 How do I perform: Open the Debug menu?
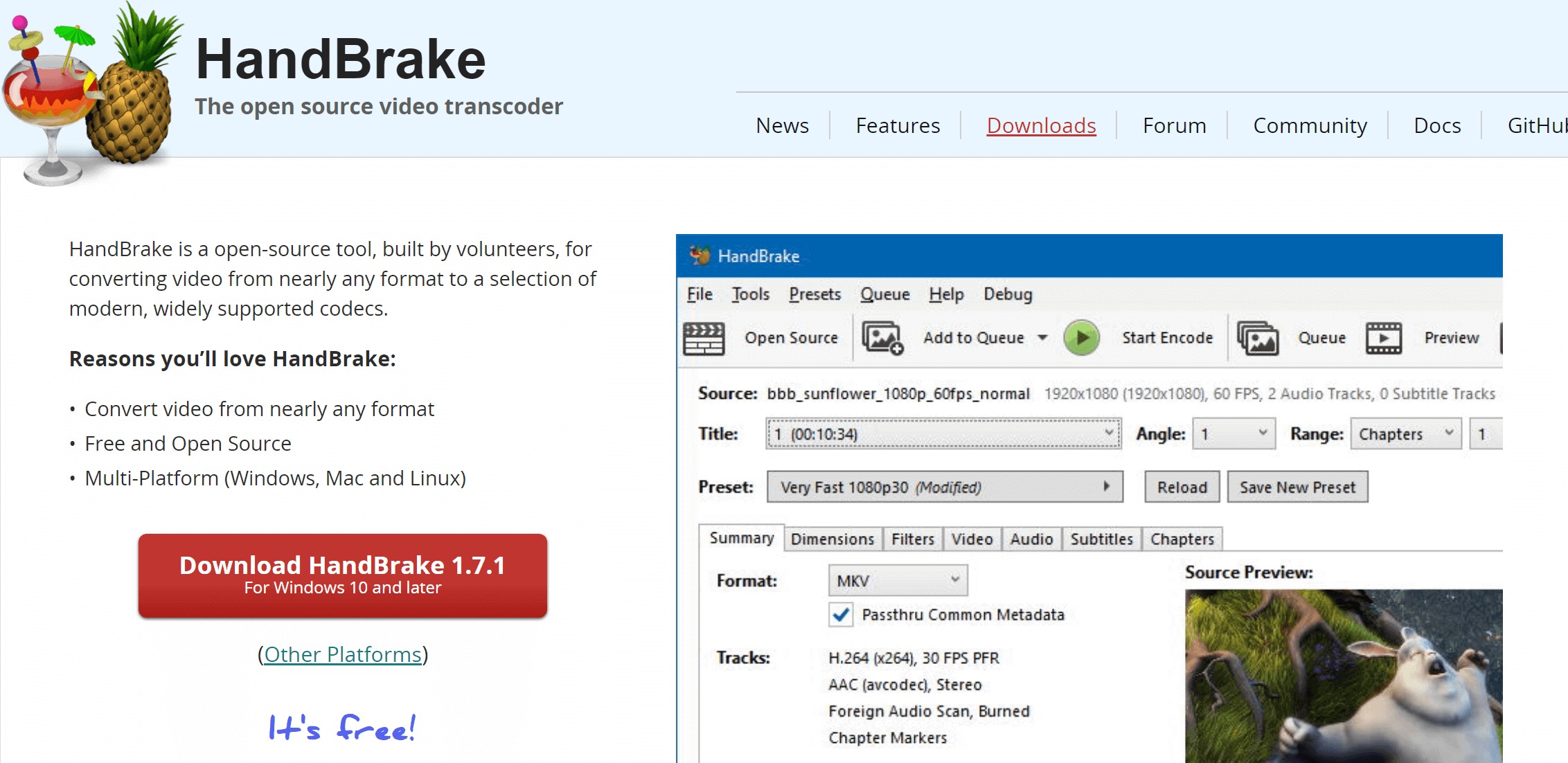1008,294
